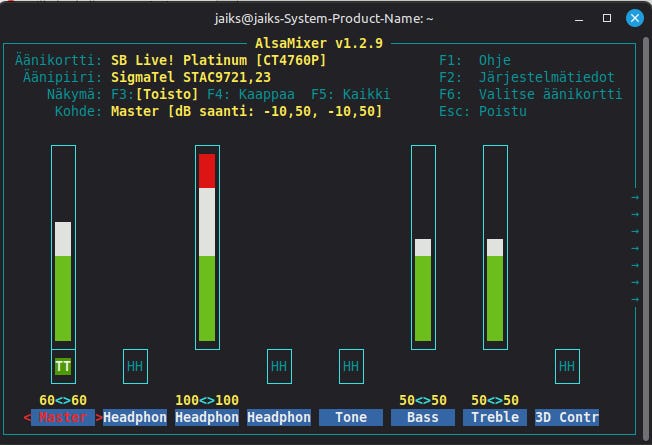
Task: Click the Master volume bar
Action: [63, 247]
